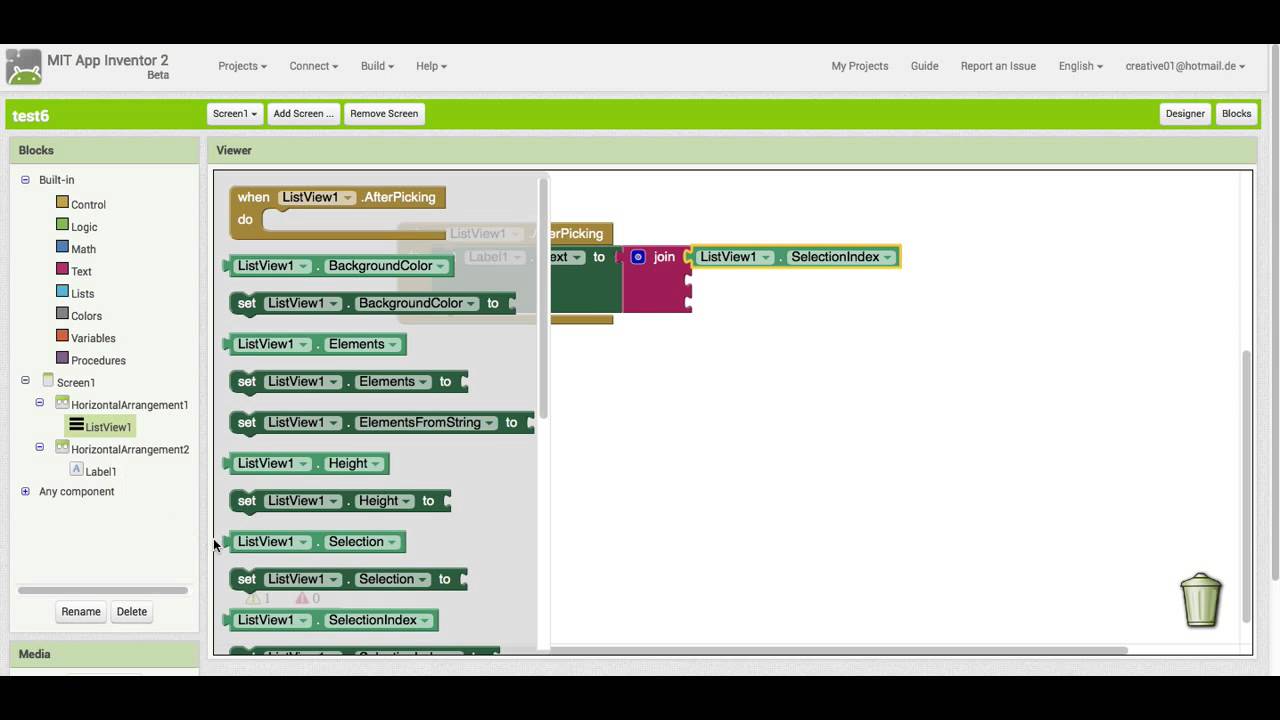Click the MIT App Inventor android logo

[x=24, y=67]
